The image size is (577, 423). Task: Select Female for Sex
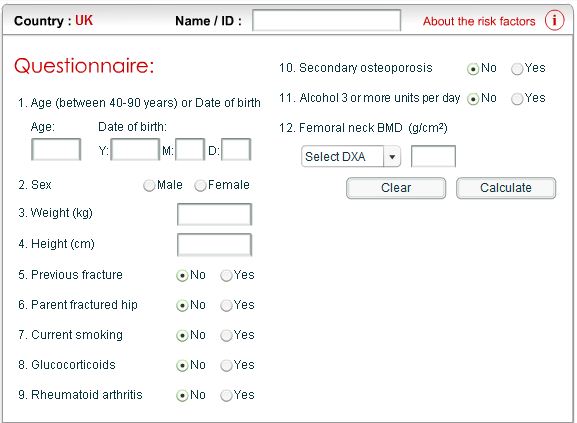pyautogui.click(x=200, y=185)
